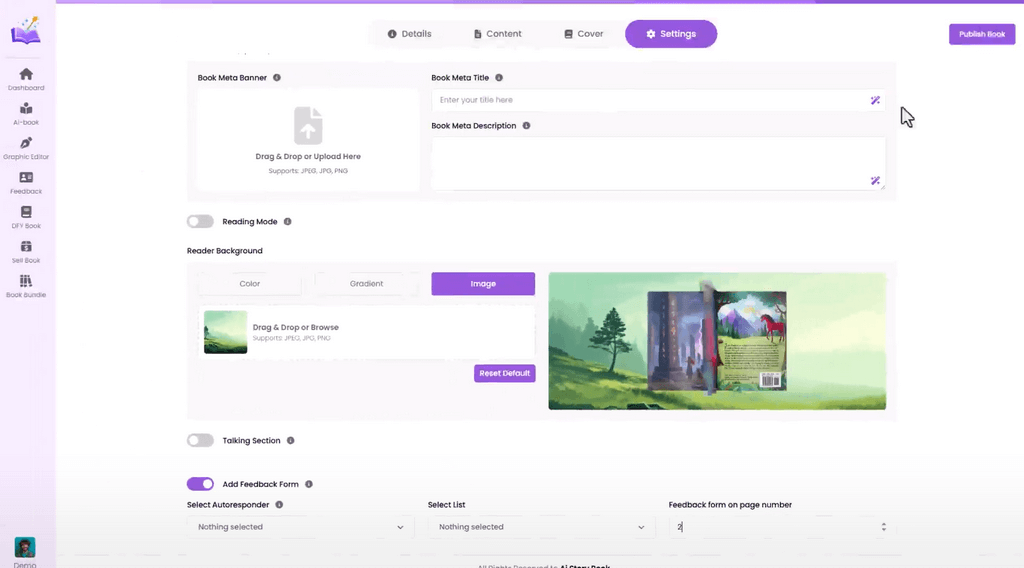
Task: Open the AI-book sidebar icon
Action: point(26,109)
